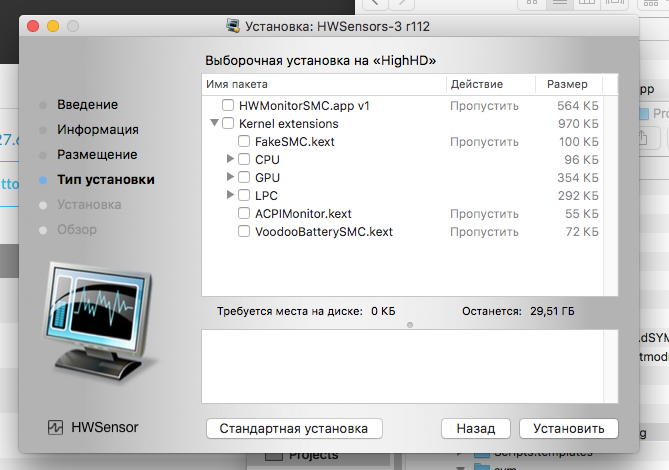The image size is (669, 470).
Task: Select the CPU package checkbox
Action: [x=244, y=159]
